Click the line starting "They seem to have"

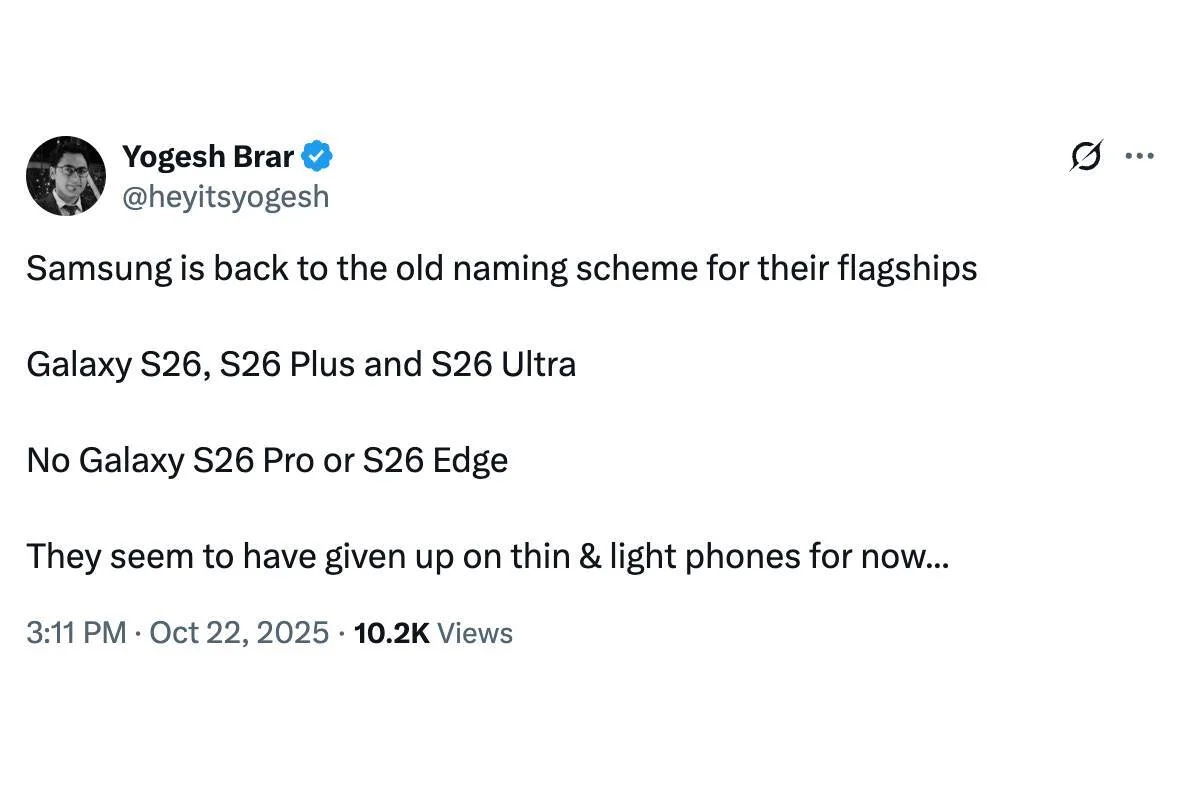click(487, 556)
